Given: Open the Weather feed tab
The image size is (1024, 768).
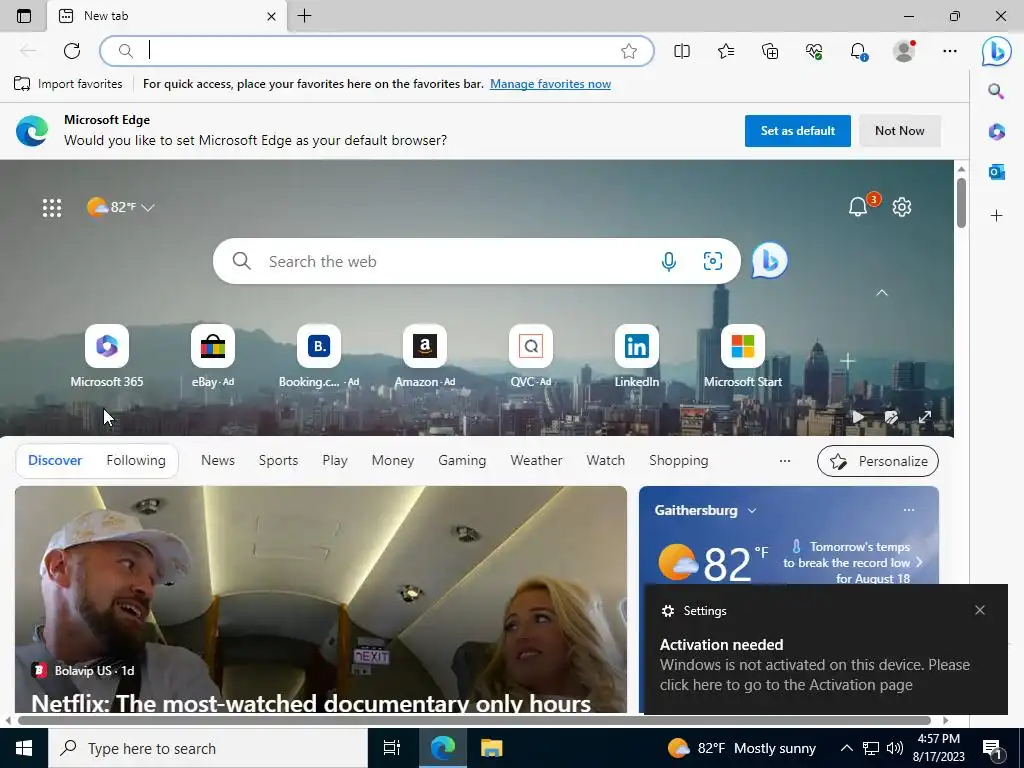Looking at the screenshot, I should 536,460.
